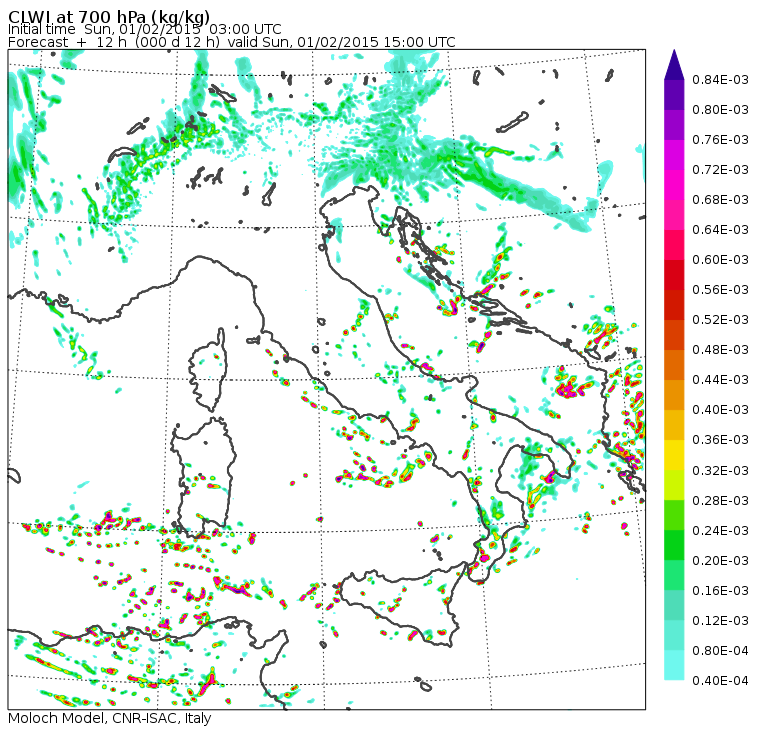Click the 0.52E-03 colorbar label
The image size is (760, 731).
[x=720, y=320]
